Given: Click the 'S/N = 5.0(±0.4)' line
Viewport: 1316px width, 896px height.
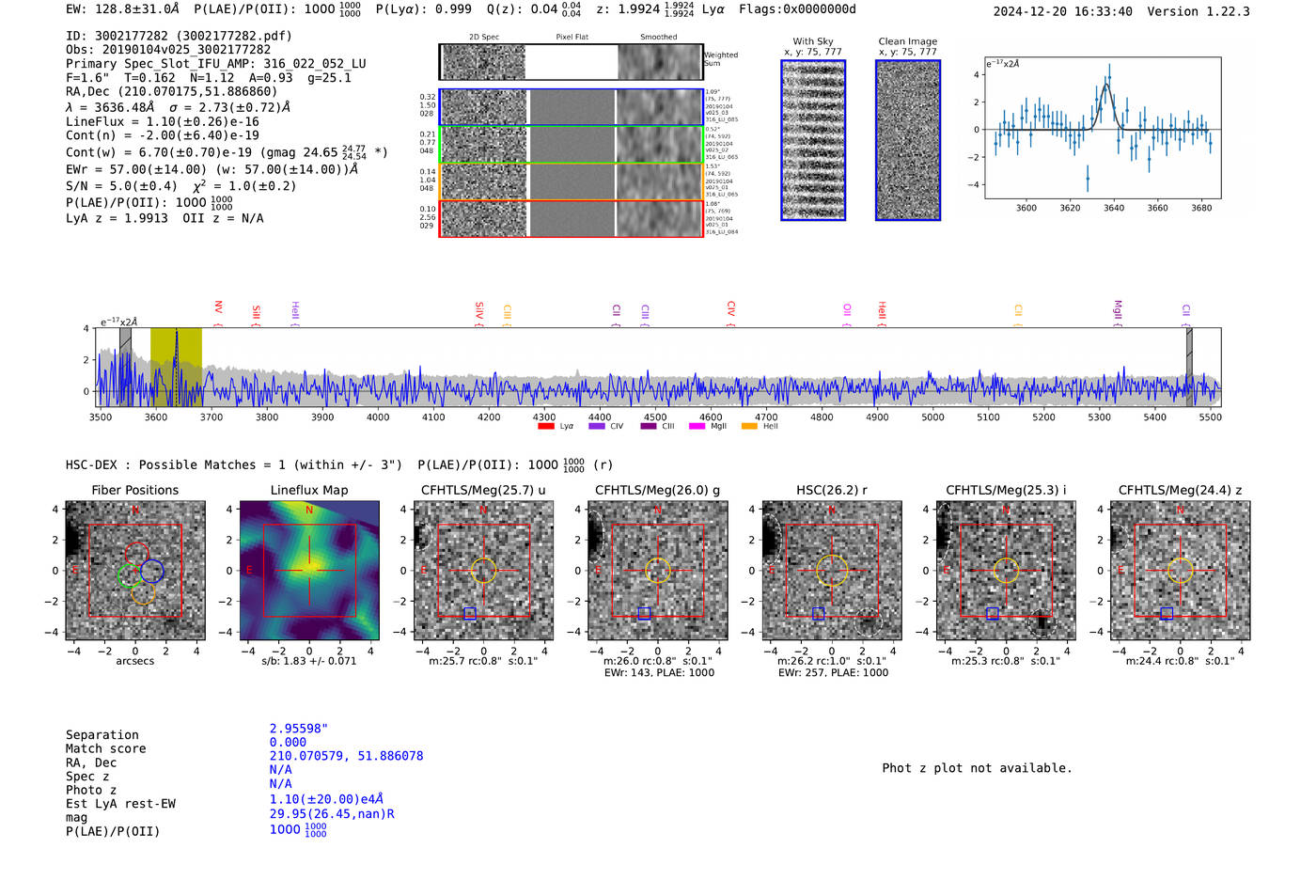Looking at the screenshot, I should (x=121, y=186).
